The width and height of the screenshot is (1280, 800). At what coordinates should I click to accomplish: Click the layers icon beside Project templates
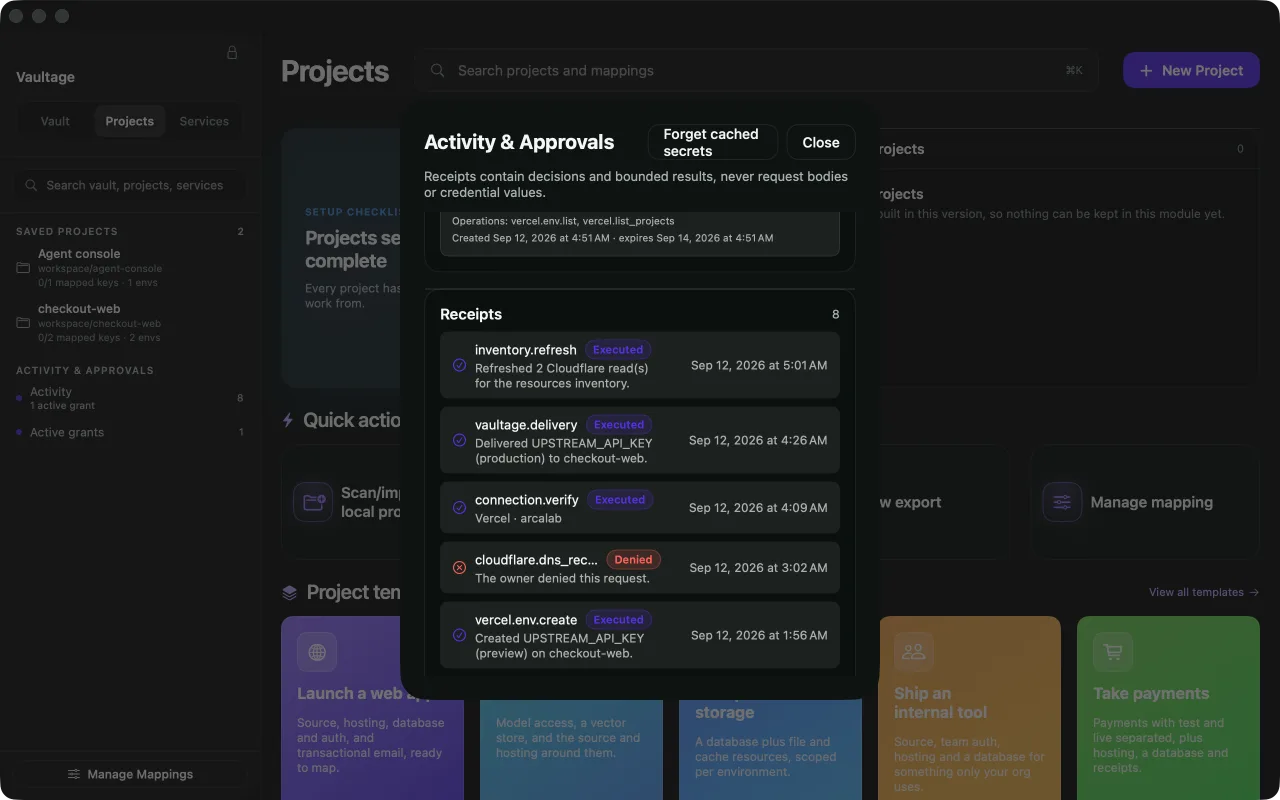coord(290,592)
